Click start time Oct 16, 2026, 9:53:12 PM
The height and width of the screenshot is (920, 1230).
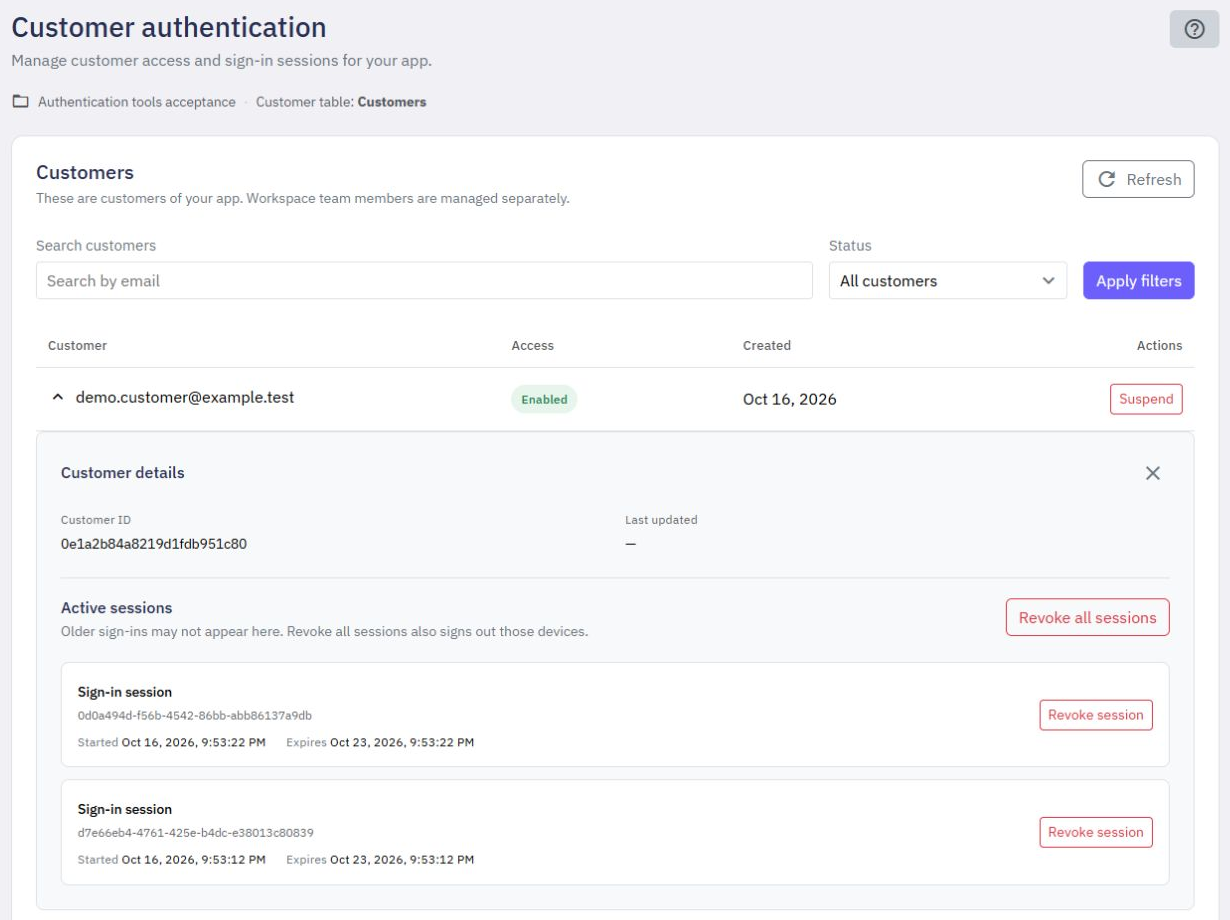194,860
